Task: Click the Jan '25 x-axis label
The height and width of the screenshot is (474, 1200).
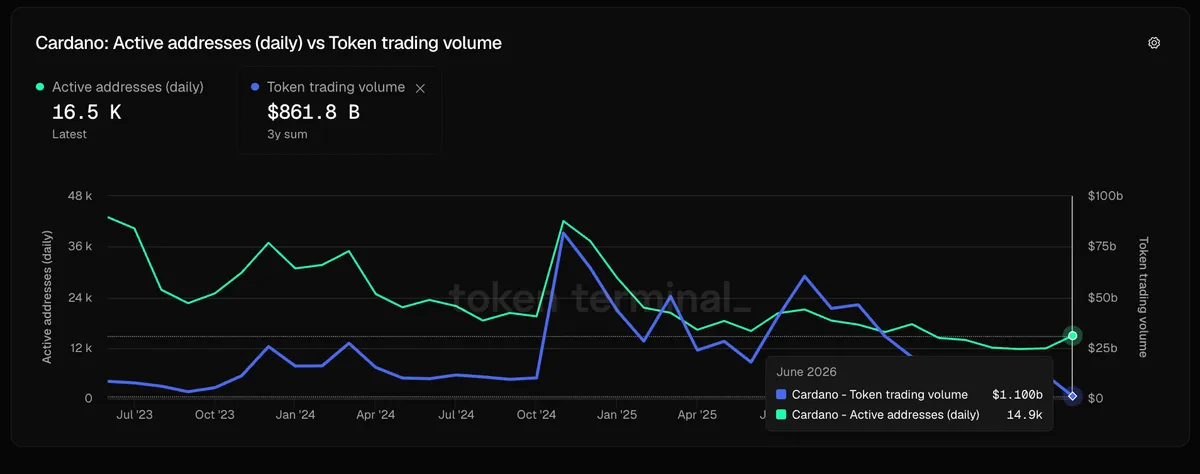Action: 617,414
